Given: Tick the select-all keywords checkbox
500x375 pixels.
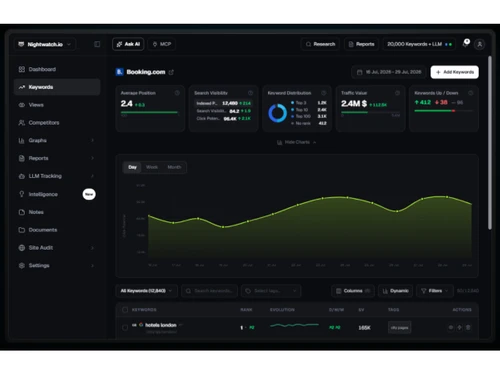Looking at the screenshot, I should tap(125, 310).
